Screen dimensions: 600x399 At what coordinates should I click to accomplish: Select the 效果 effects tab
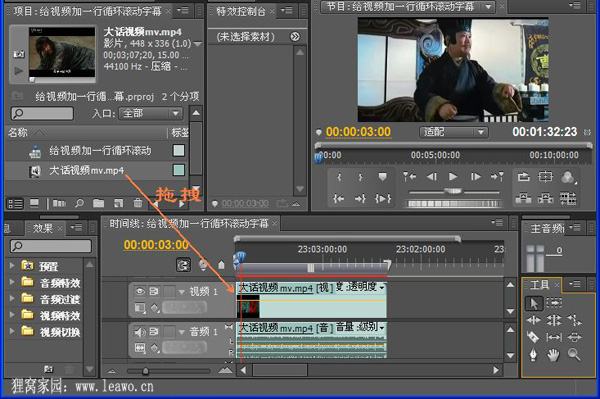click(x=42, y=228)
